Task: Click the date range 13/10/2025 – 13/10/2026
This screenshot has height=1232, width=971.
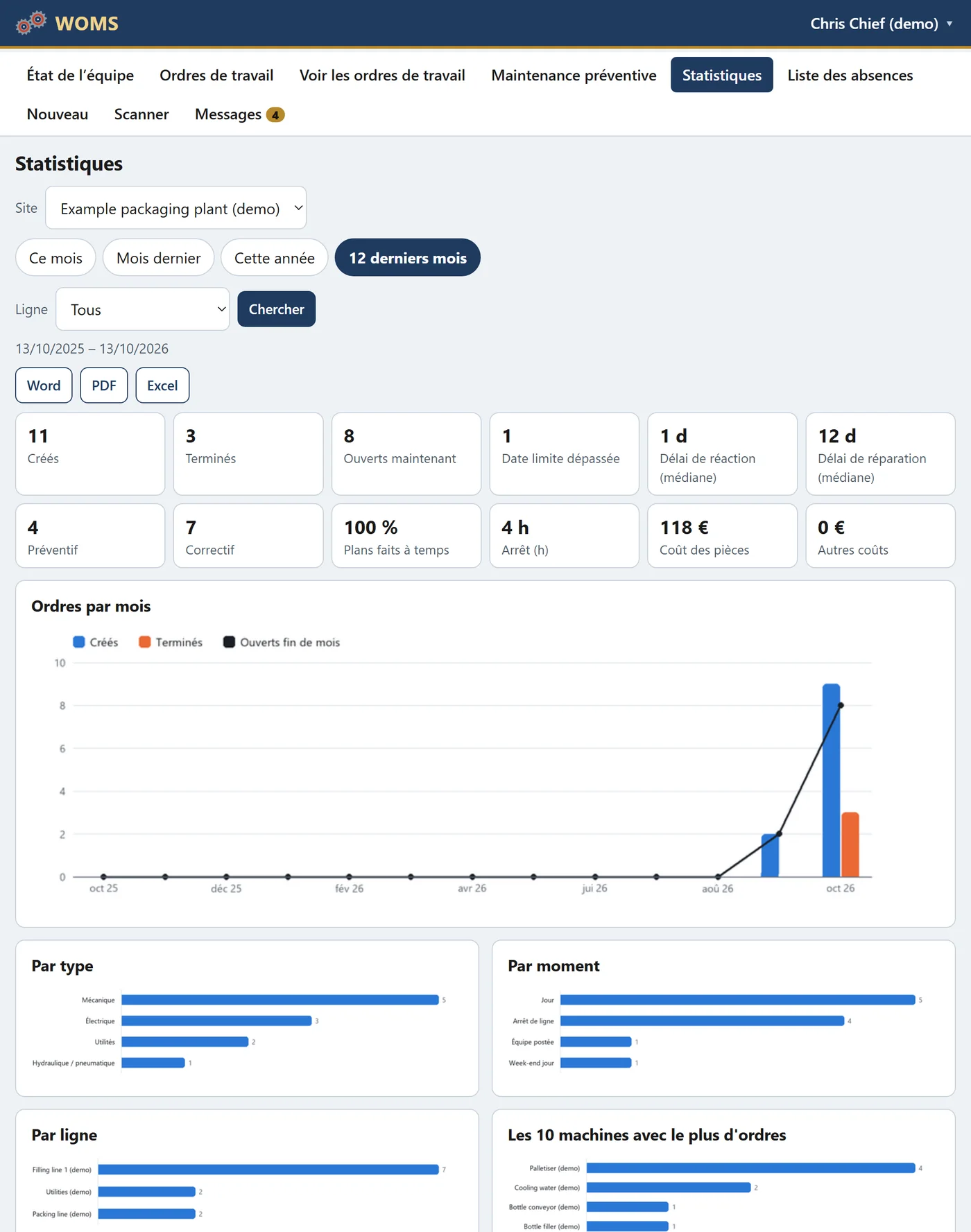Action: click(x=92, y=349)
